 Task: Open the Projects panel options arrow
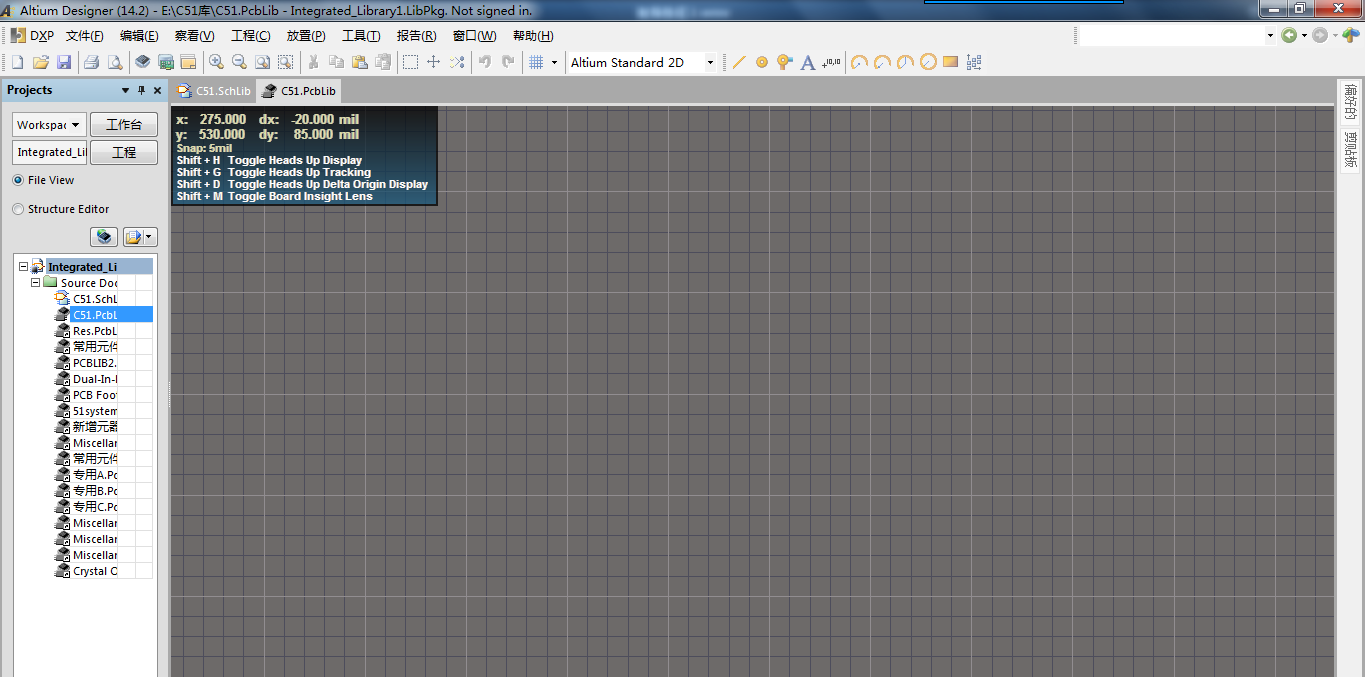(x=125, y=90)
